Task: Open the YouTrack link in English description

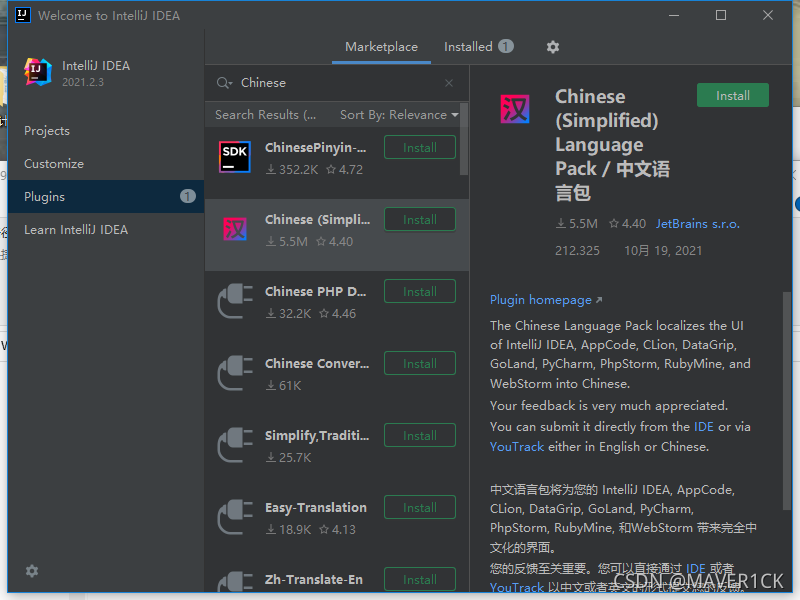Action: (x=517, y=447)
